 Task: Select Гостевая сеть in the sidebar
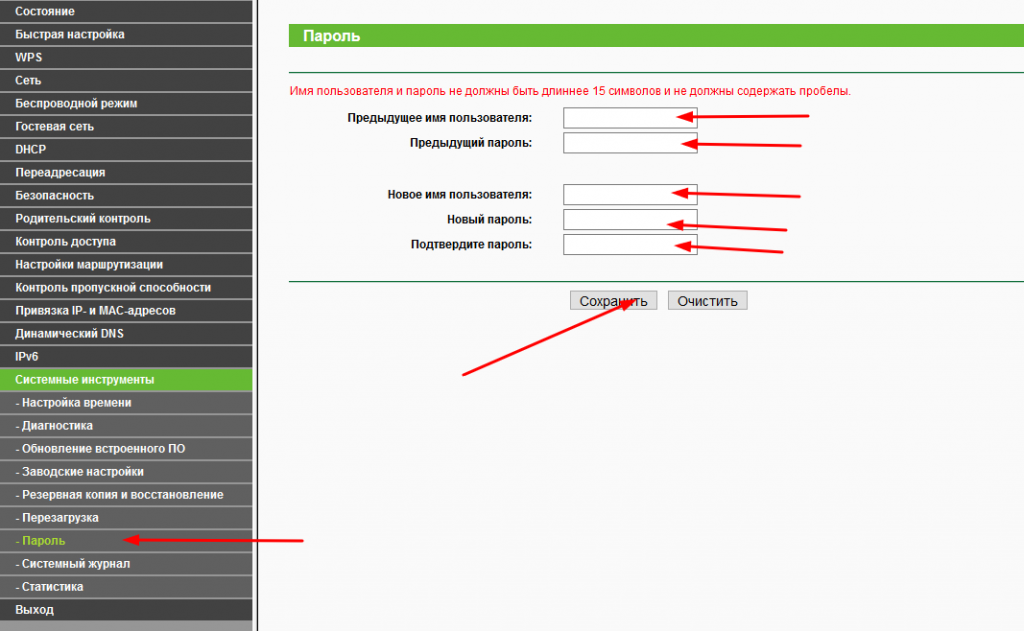126,126
